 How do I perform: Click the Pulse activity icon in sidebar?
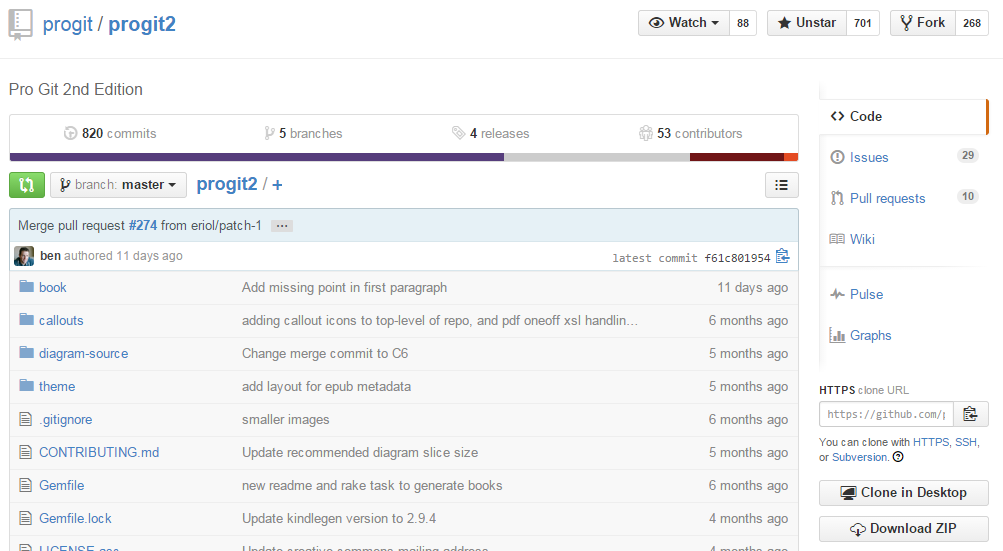point(837,294)
